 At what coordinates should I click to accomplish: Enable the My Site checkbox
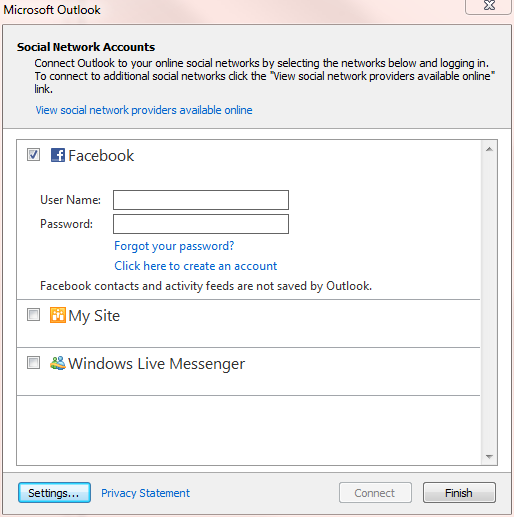[x=33, y=315]
